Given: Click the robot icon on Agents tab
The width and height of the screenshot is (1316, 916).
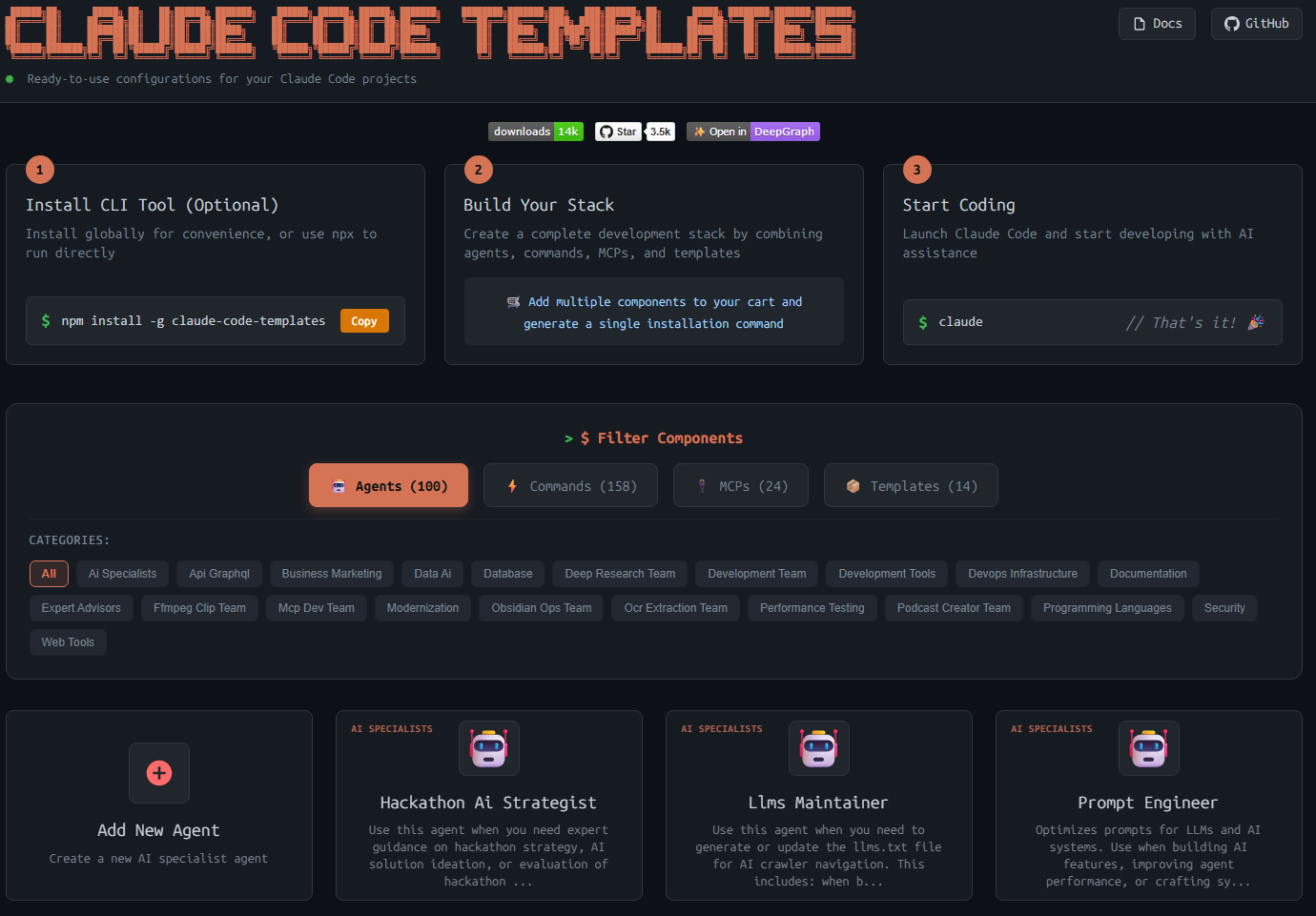Looking at the screenshot, I should 339,486.
